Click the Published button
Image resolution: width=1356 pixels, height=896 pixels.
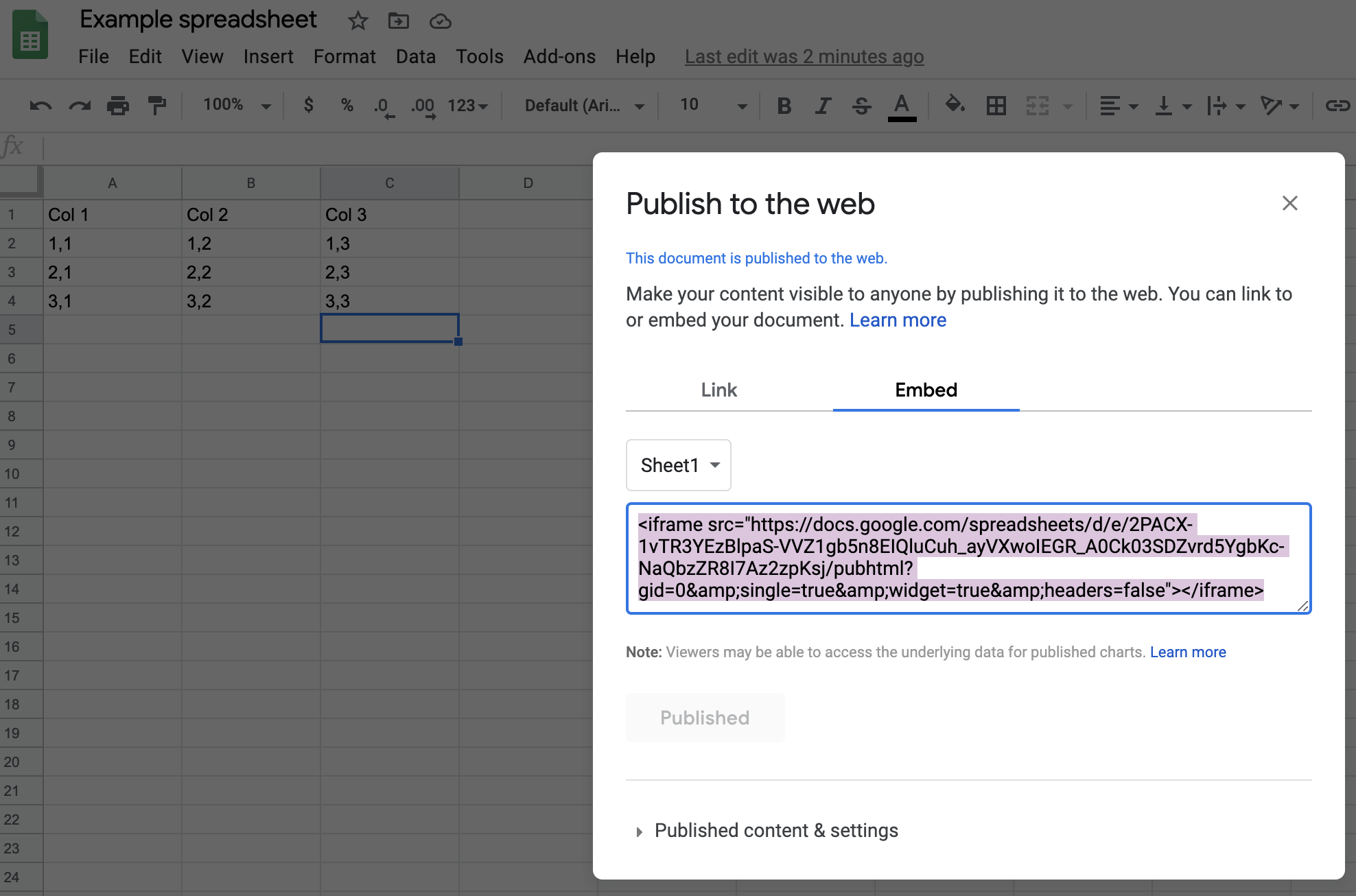[705, 718]
